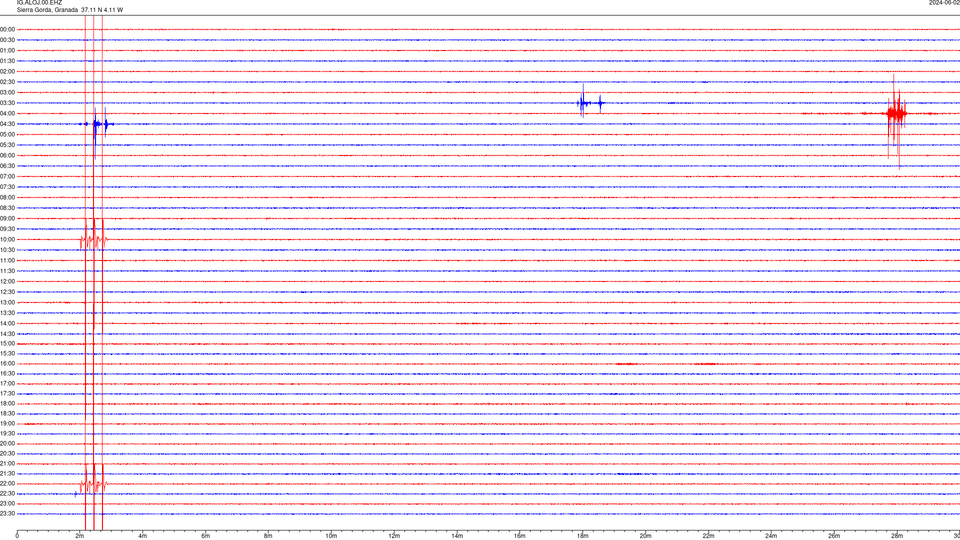Click the 24m tick label on time axis
The height and width of the screenshot is (540, 960).
point(771,536)
